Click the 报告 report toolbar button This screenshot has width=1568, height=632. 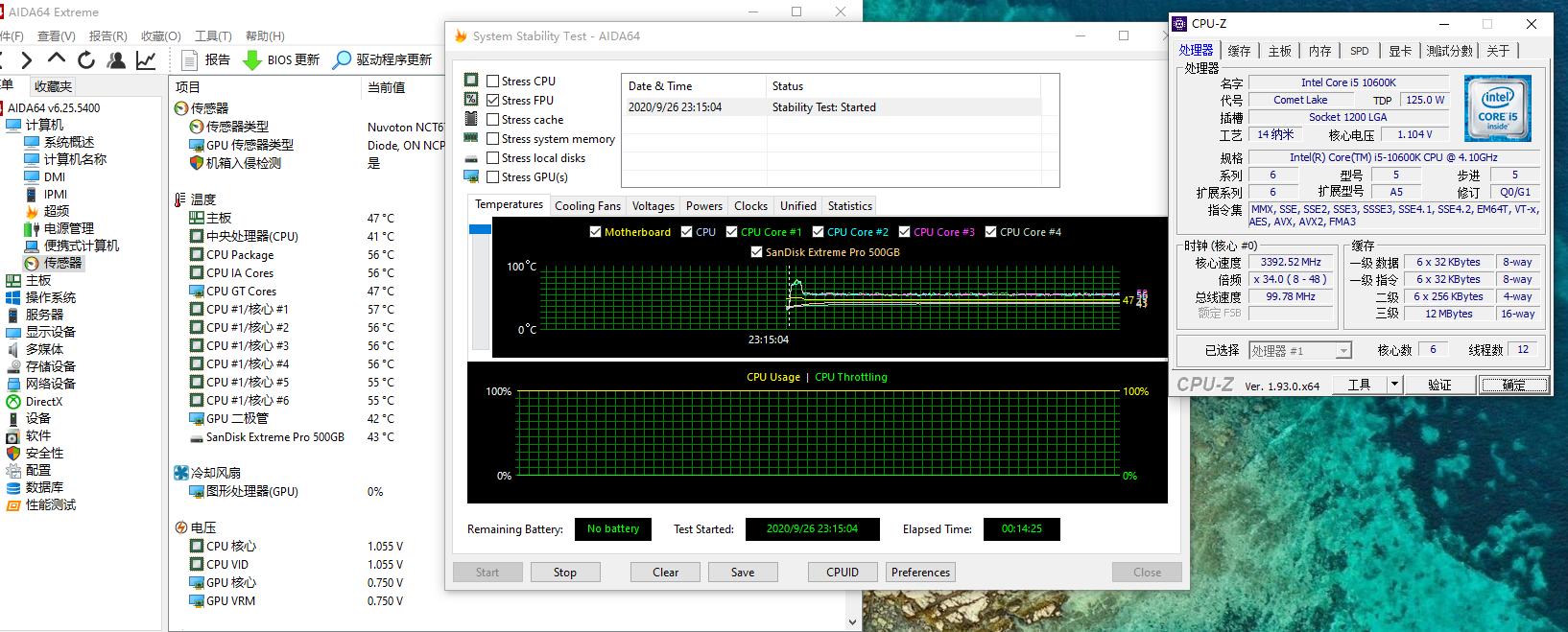pyautogui.click(x=205, y=59)
